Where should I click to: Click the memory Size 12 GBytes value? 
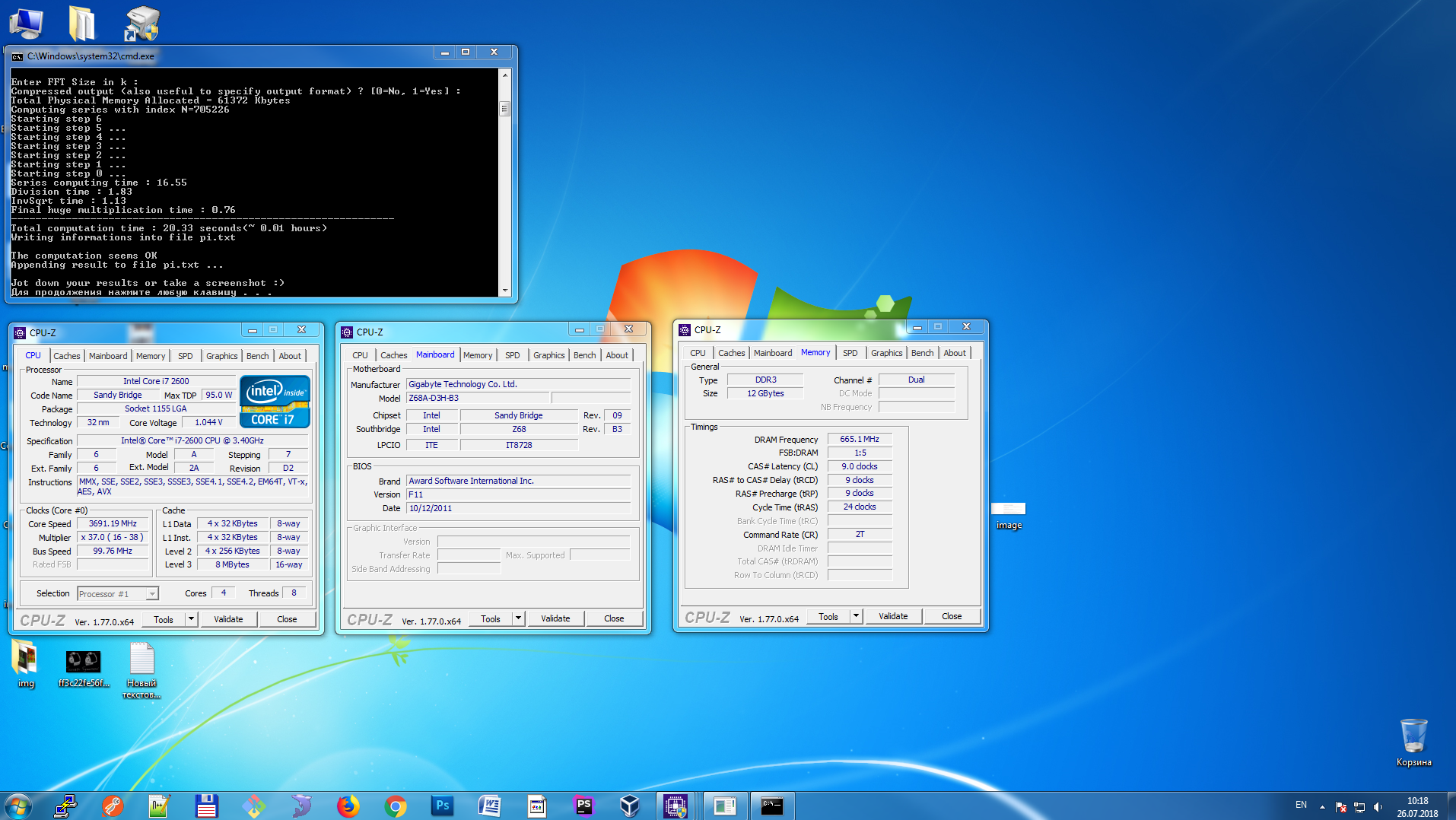[x=765, y=393]
